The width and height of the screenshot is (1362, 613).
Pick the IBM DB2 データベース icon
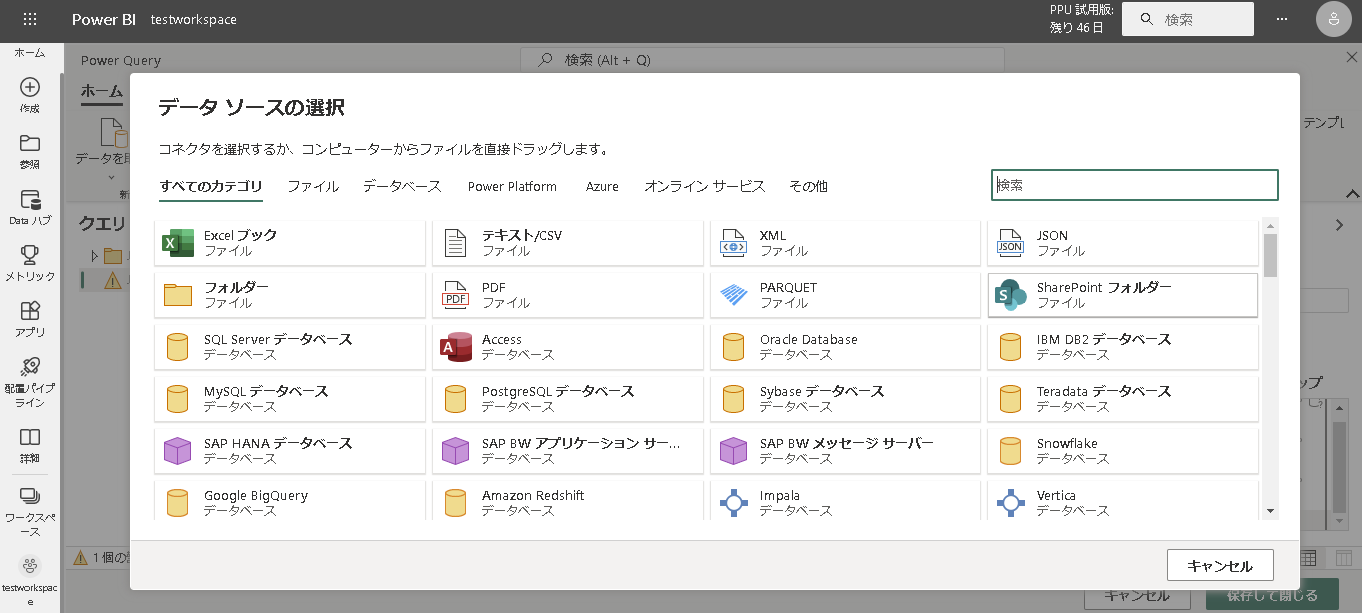click(1010, 347)
